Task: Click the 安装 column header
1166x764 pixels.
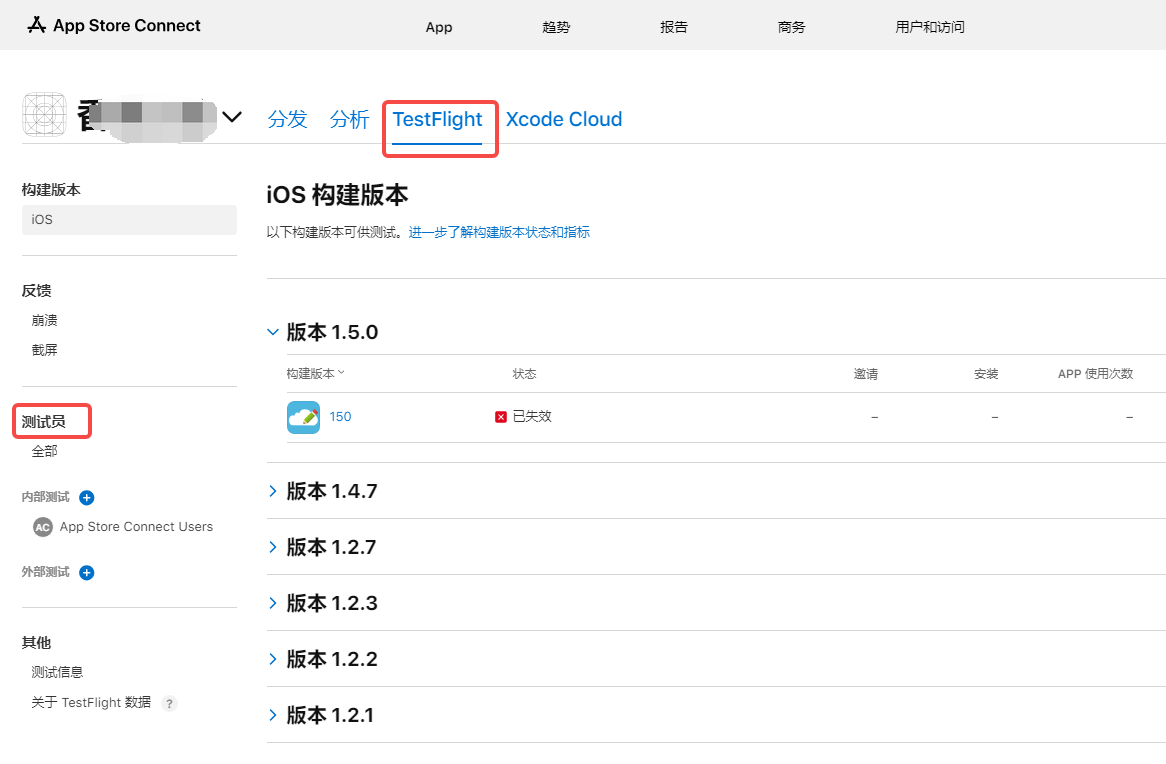Action: point(986,373)
